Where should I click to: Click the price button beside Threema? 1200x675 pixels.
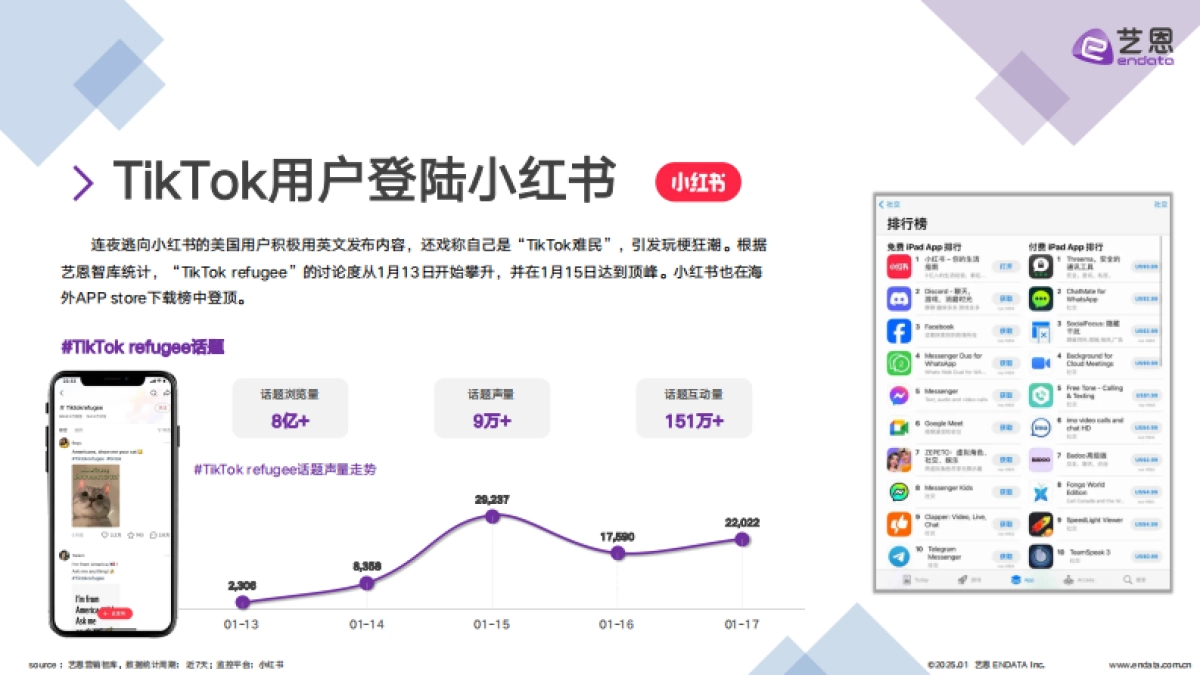pos(1147,264)
